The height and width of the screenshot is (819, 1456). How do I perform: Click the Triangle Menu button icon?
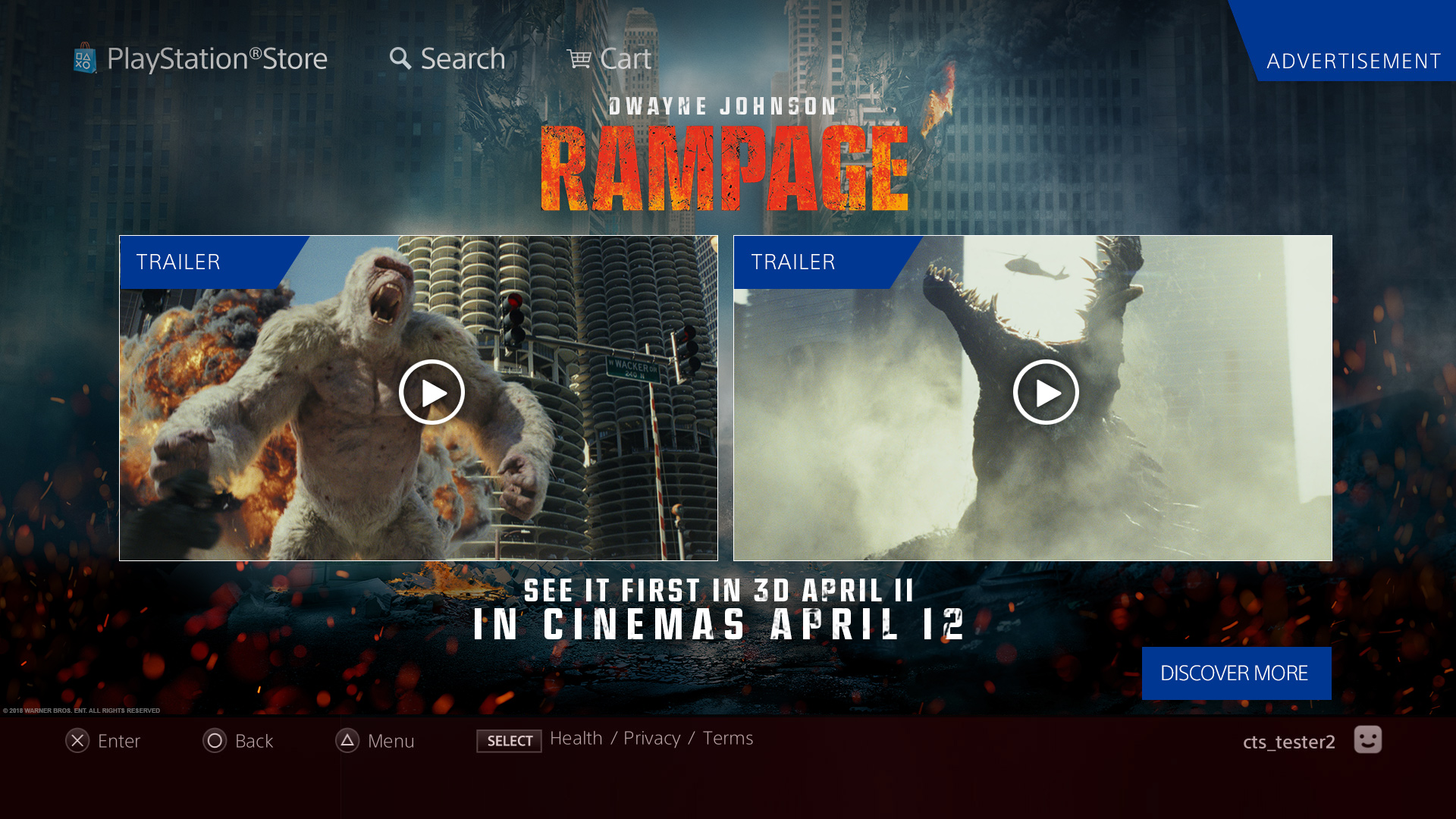(x=347, y=741)
